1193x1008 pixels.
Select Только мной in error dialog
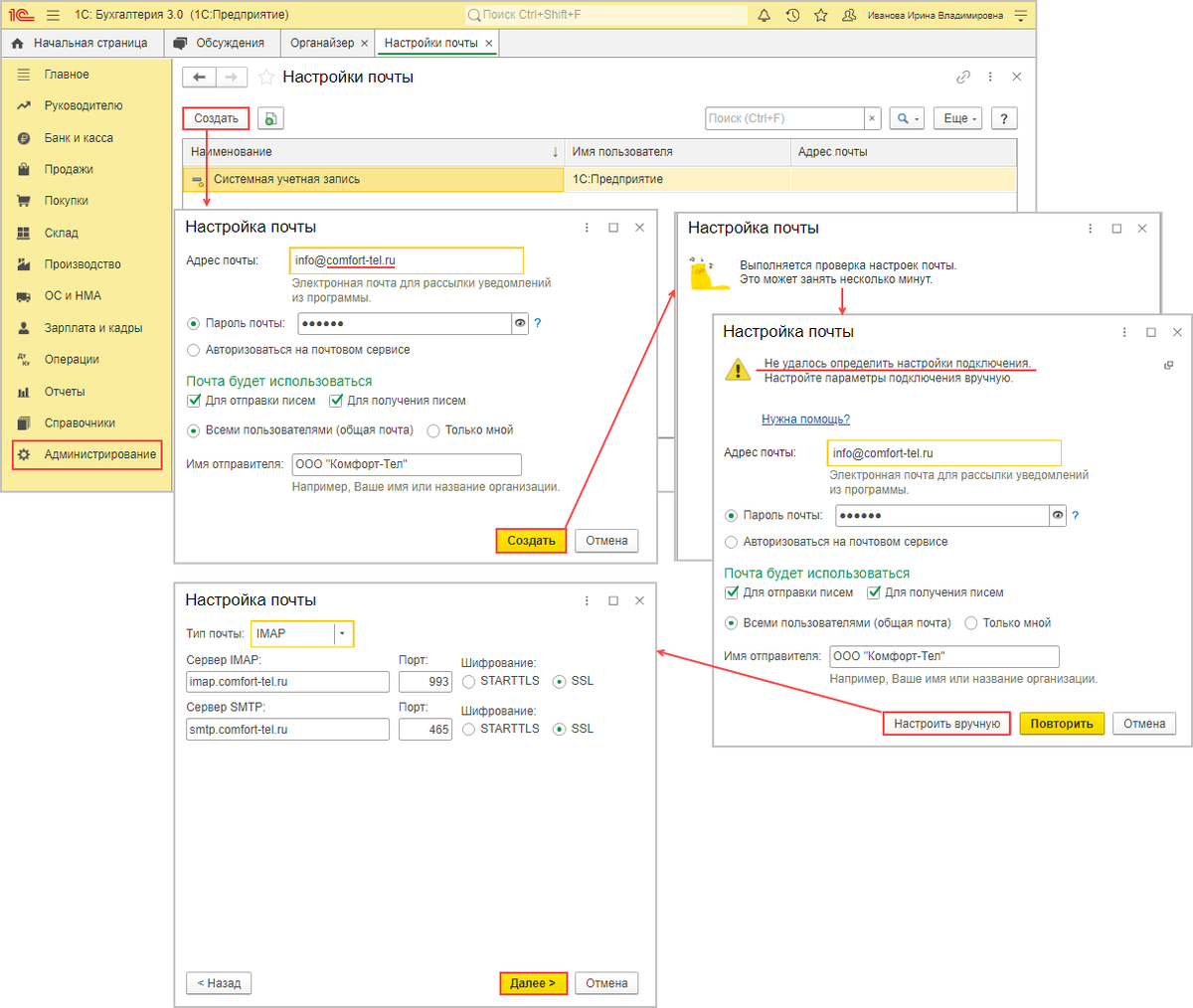point(971,623)
